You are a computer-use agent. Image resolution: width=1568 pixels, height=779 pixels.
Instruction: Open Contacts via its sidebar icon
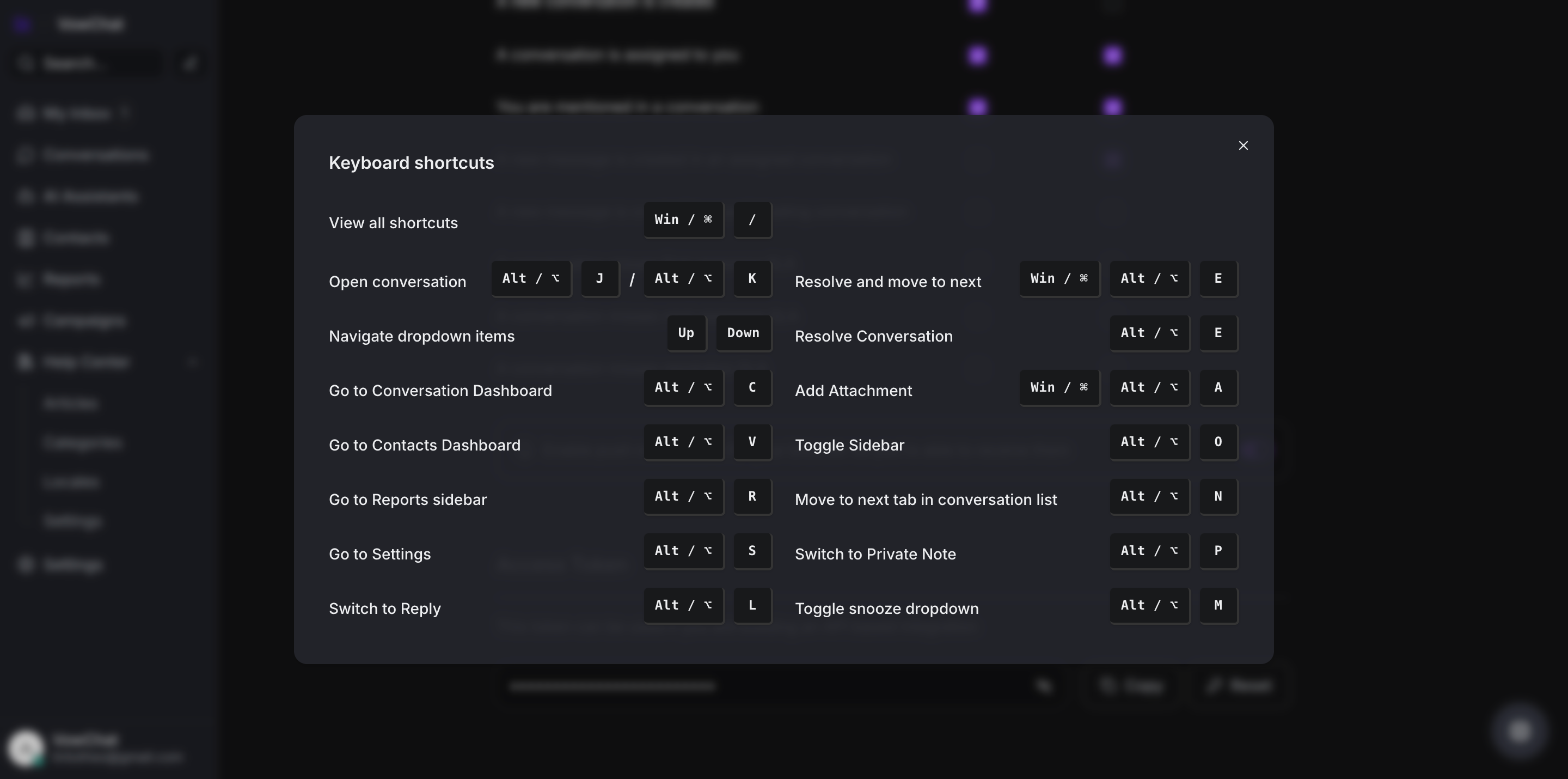click(x=25, y=238)
